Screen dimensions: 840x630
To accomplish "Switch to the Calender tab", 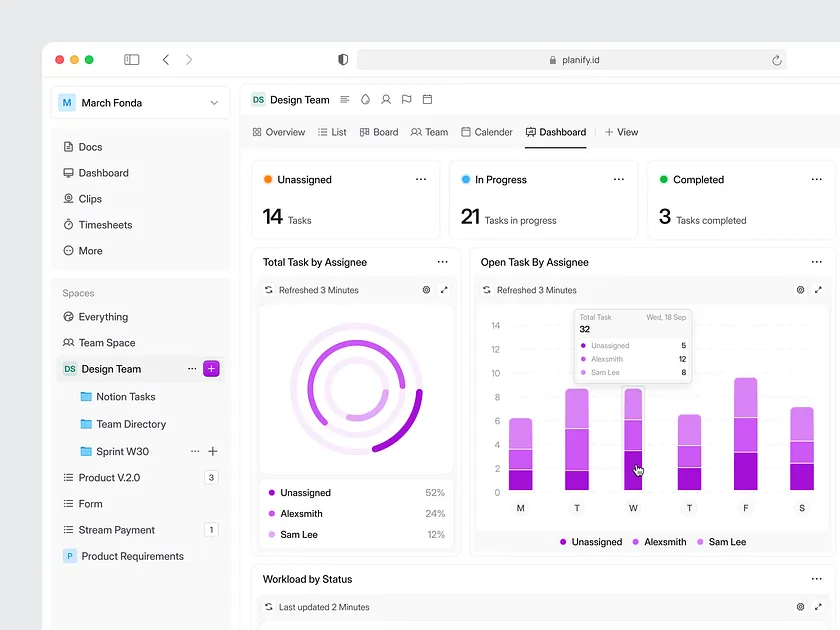I will [x=486, y=132].
